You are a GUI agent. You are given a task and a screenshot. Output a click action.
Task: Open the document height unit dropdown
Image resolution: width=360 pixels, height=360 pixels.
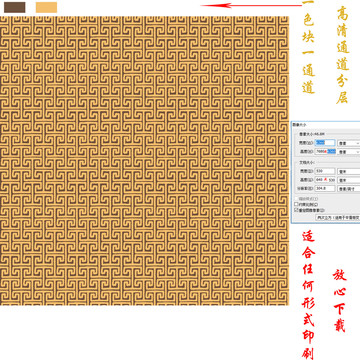(349, 180)
